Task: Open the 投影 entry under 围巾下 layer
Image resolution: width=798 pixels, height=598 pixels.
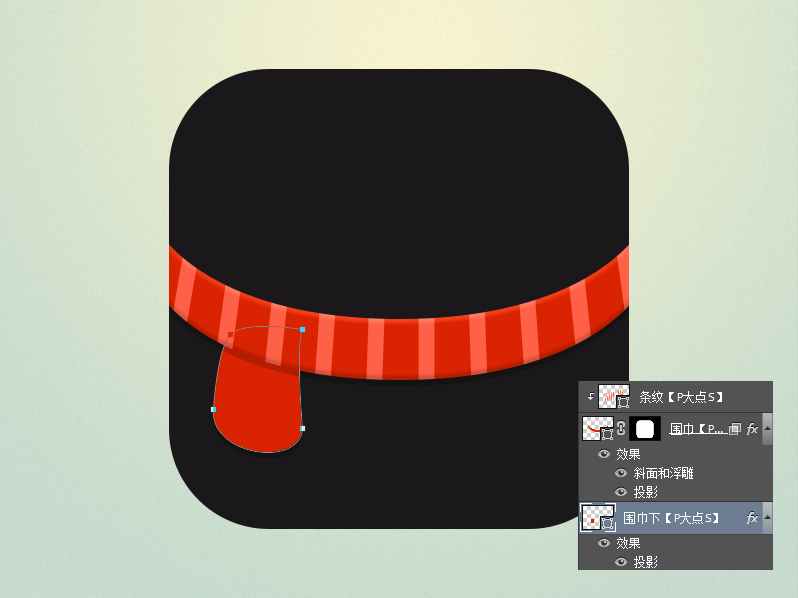Action: point(645,562)
